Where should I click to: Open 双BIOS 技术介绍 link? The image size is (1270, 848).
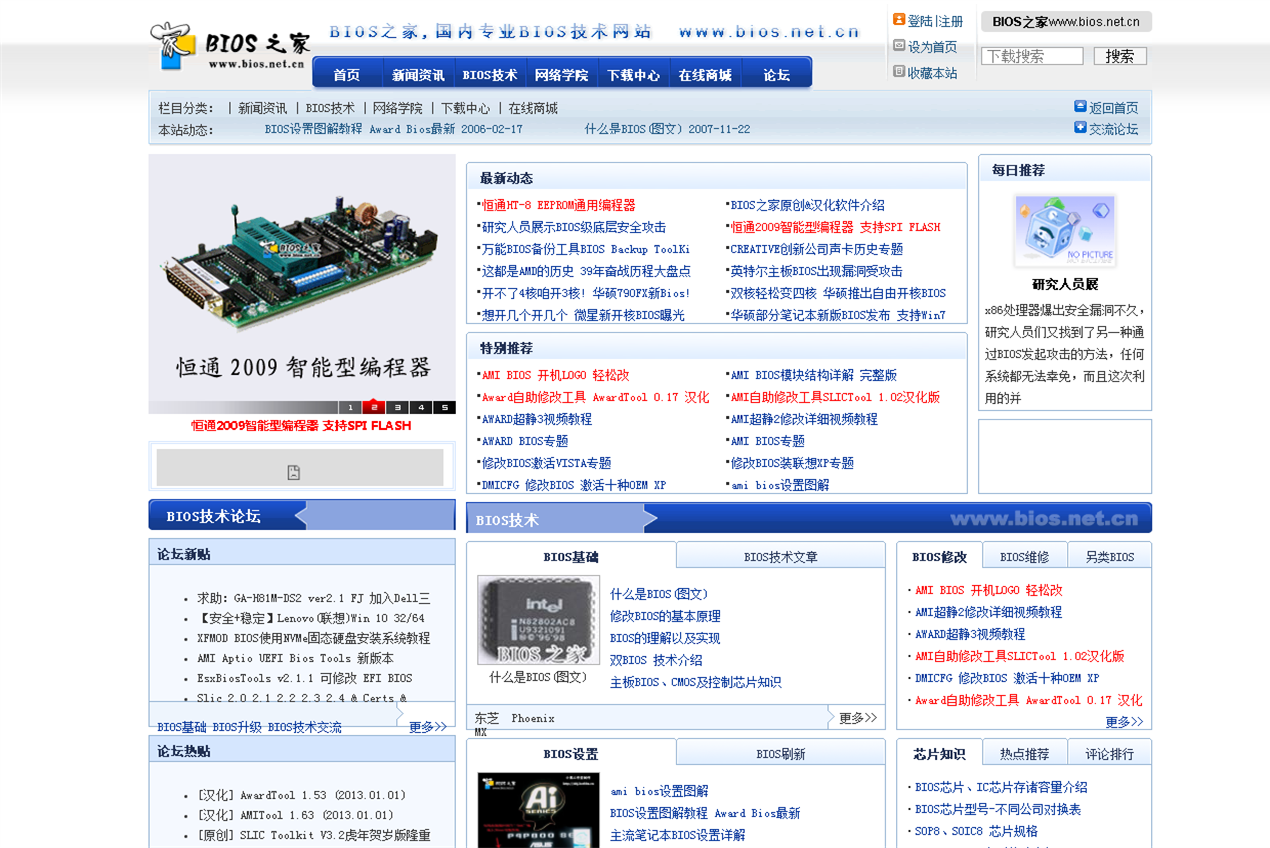(x=656, y=660)
